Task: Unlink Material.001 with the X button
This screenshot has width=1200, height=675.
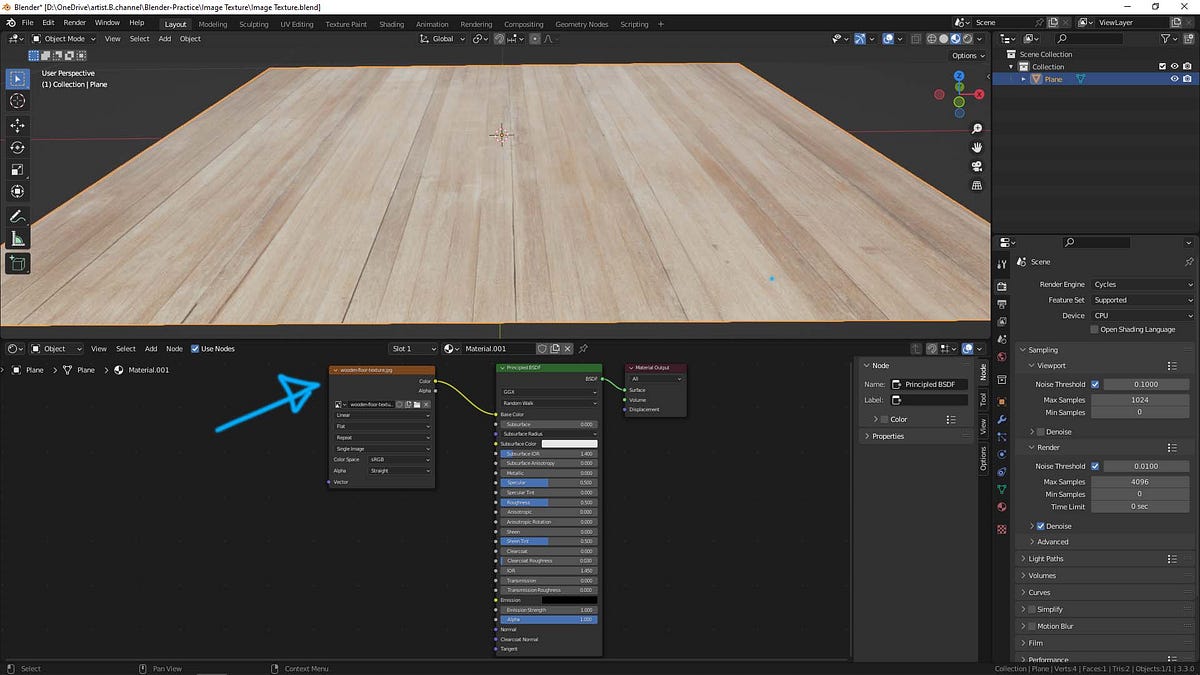Action: [x=567, y=348]
